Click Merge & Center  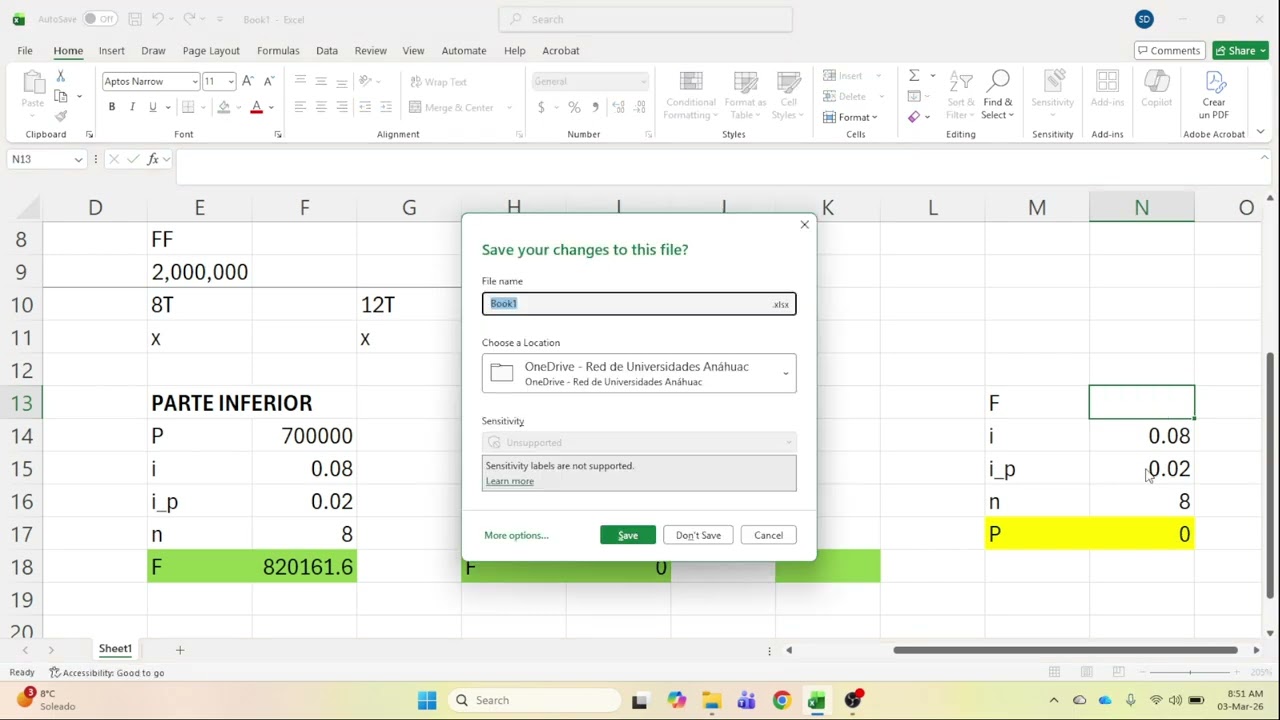click(x=452, y=107)
